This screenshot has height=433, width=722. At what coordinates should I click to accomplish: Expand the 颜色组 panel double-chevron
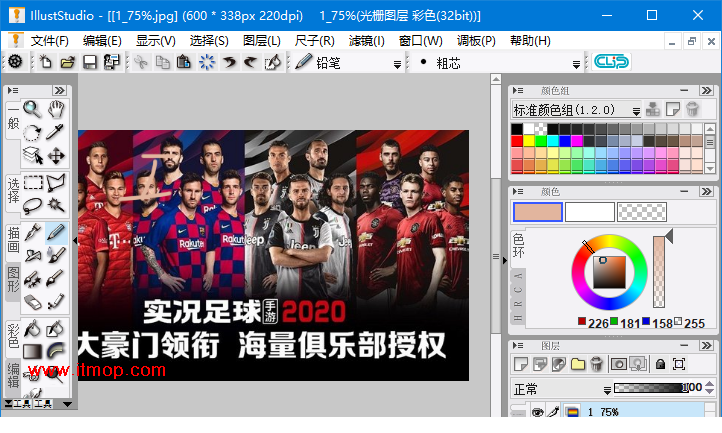coord(706,90)
